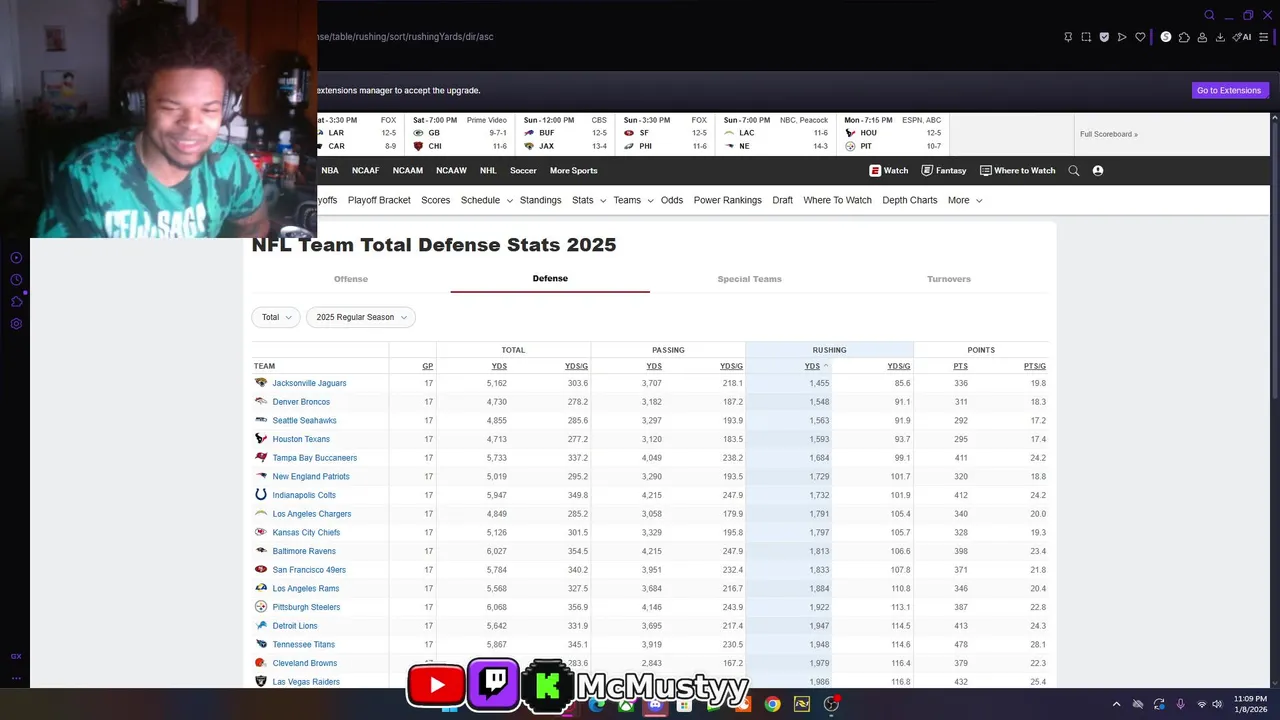
Task: Click the Depth Charts nav link
Action: (910, 200)
